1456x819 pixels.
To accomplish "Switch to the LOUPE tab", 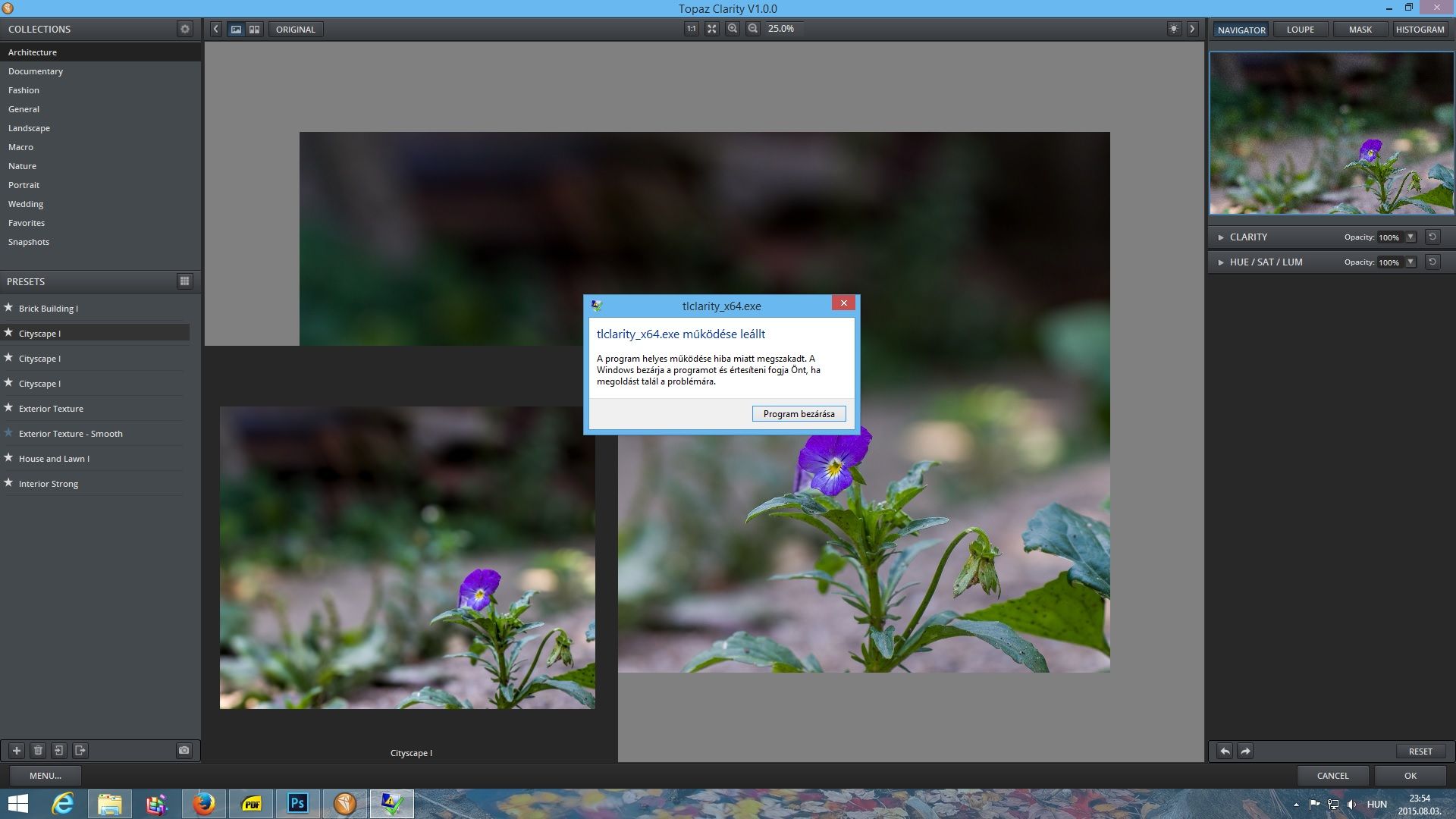I will coord(1300,30).
